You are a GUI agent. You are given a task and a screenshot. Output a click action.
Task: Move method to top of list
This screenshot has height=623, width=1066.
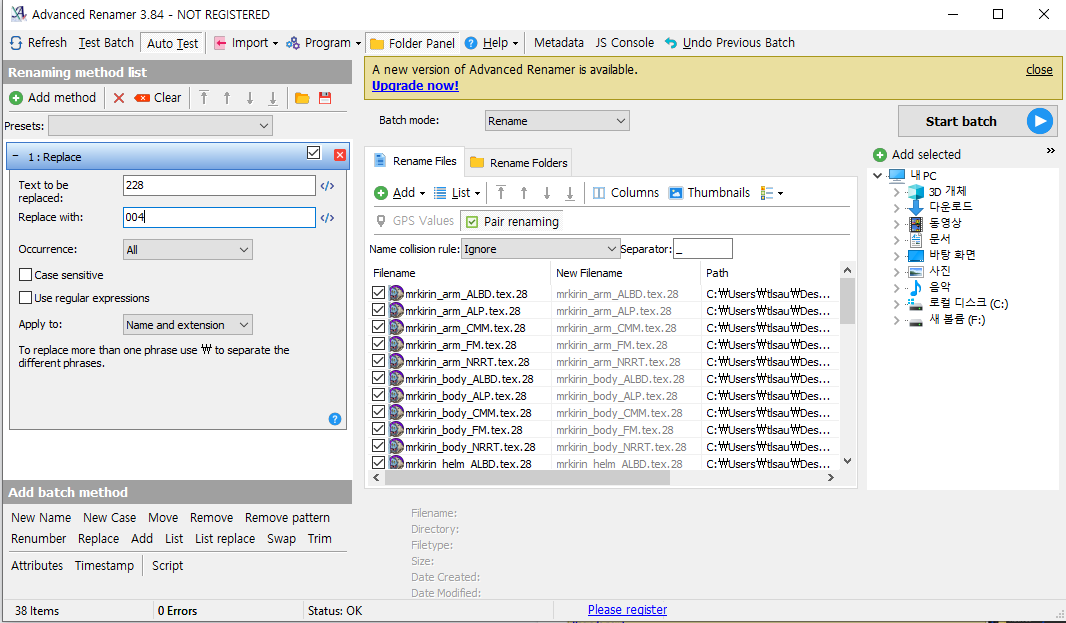point(204,98)
